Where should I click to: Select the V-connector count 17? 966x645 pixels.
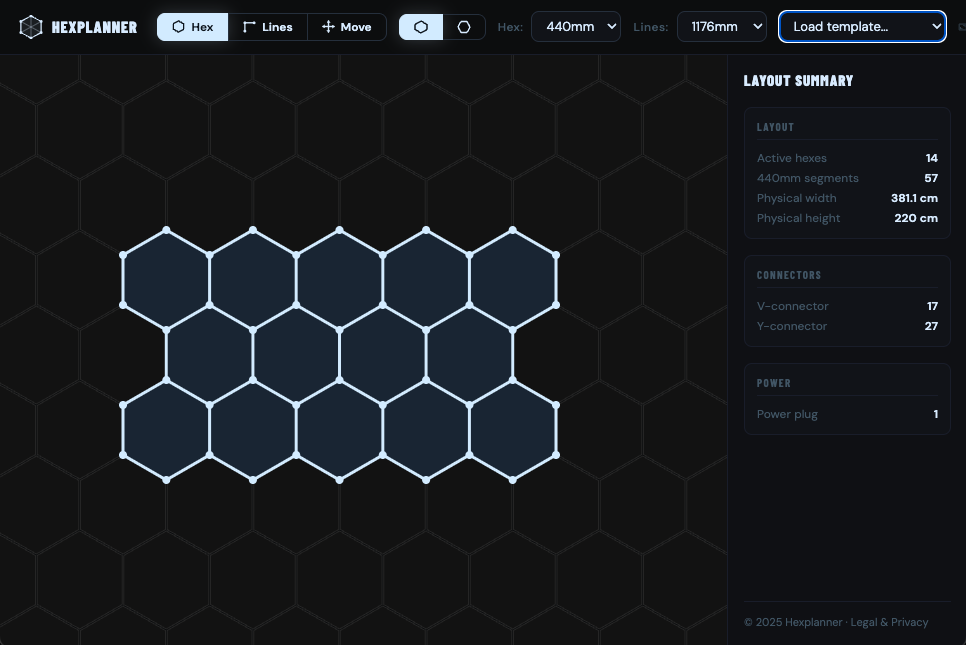pos(932,306)
